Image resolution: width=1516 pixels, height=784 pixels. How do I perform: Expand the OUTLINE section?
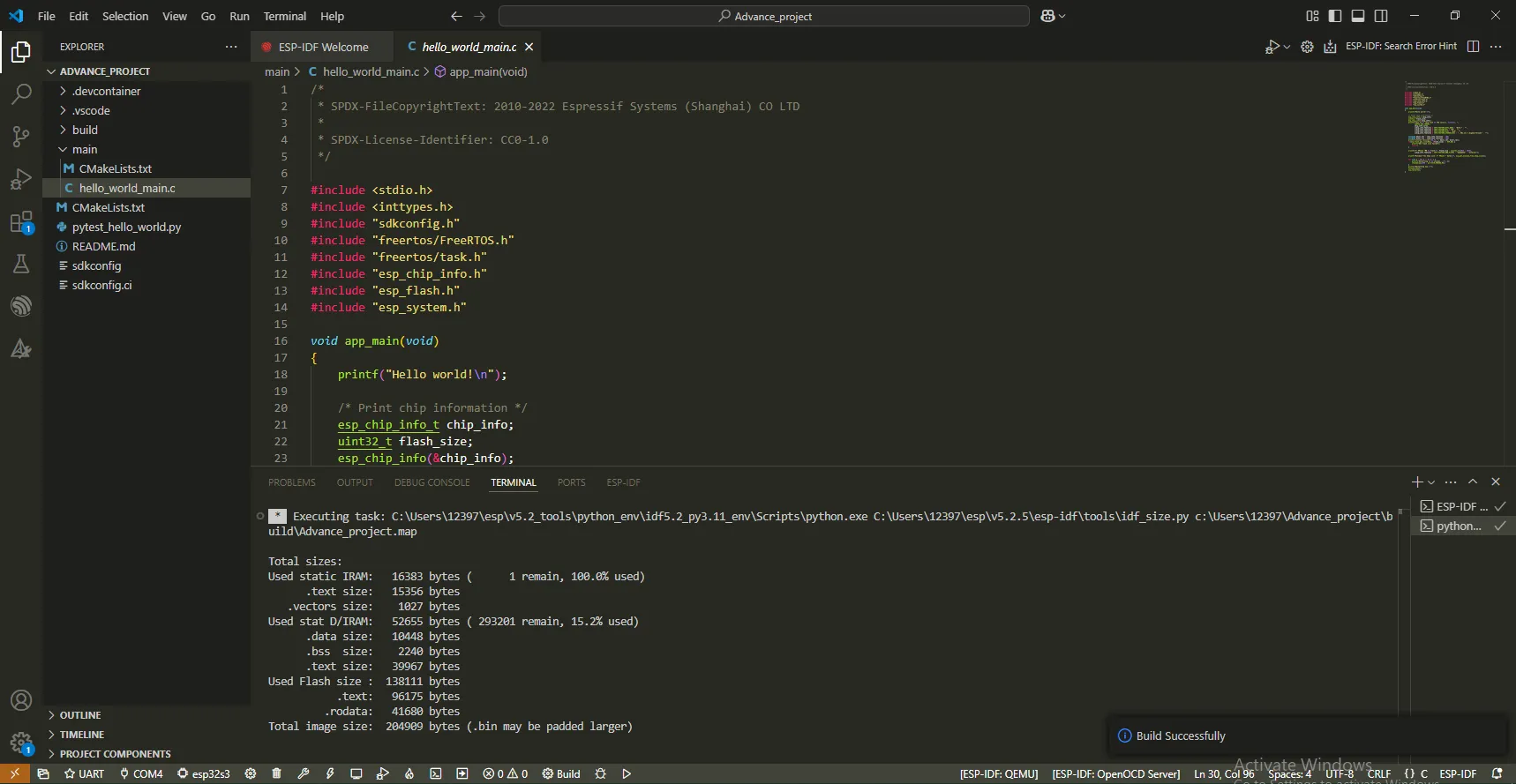tap(80, 715)
